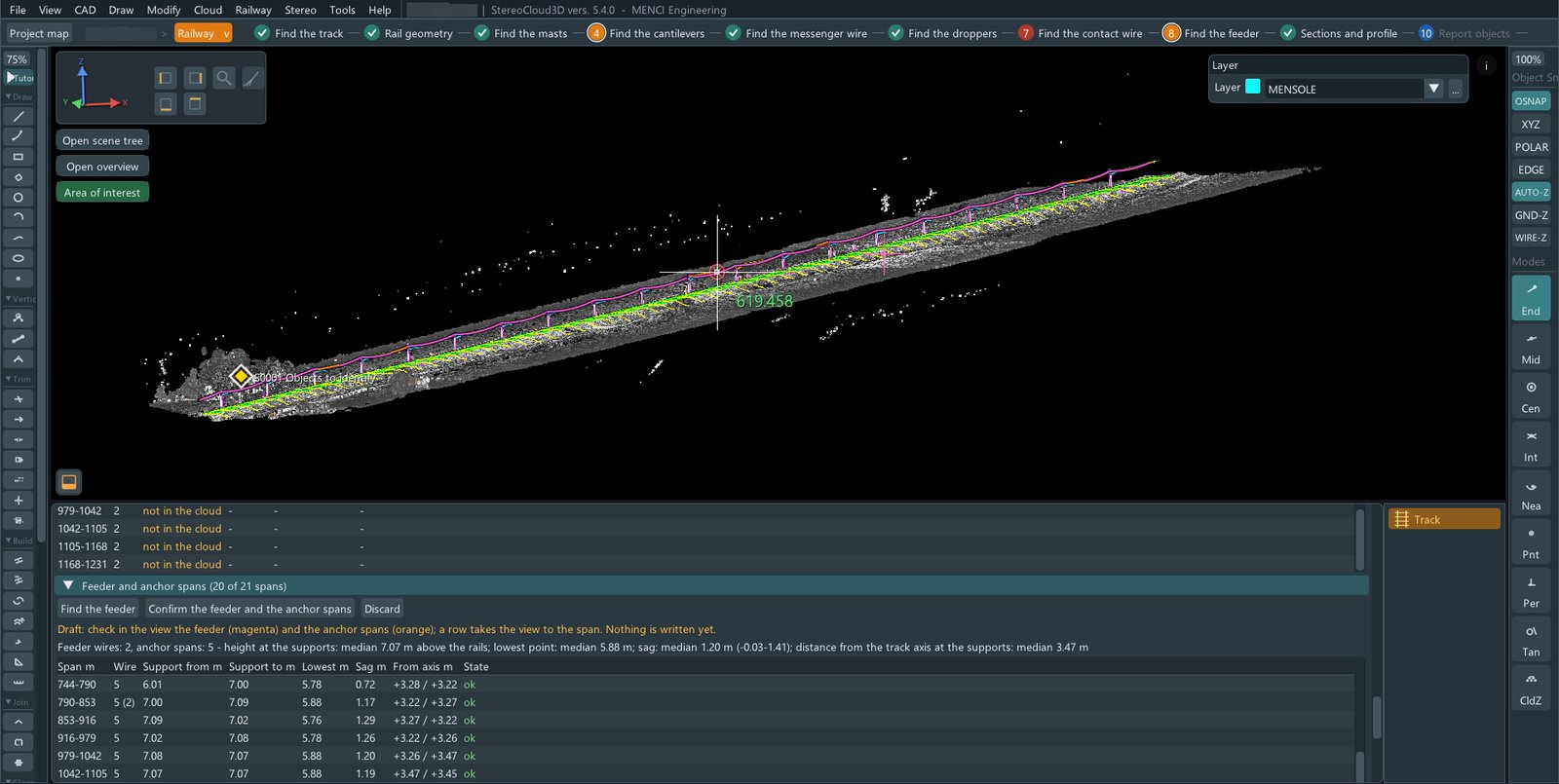Toggle EDGE snap option
The width and height of the screenshot is (1559, 784).
tap(1531, 169)
